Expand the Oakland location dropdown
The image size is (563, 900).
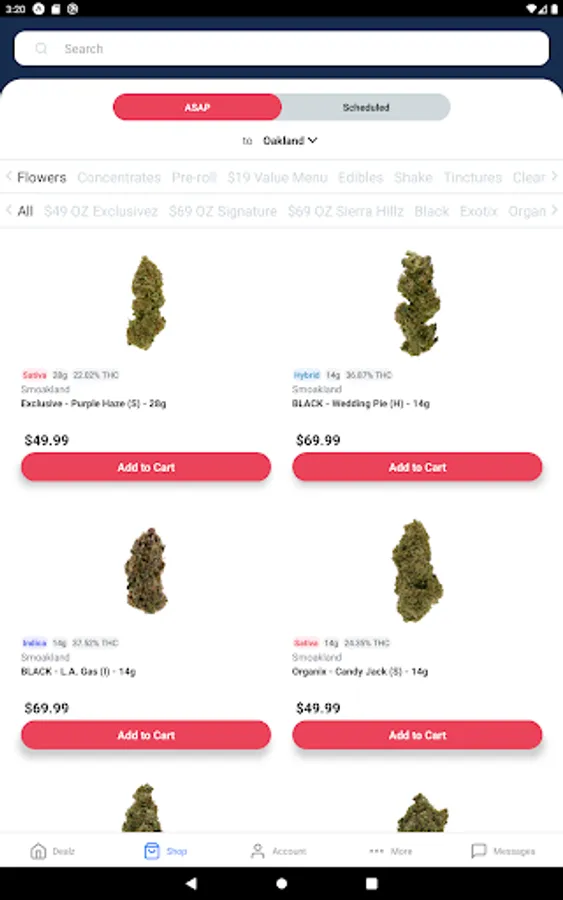[x=290, y=141]
